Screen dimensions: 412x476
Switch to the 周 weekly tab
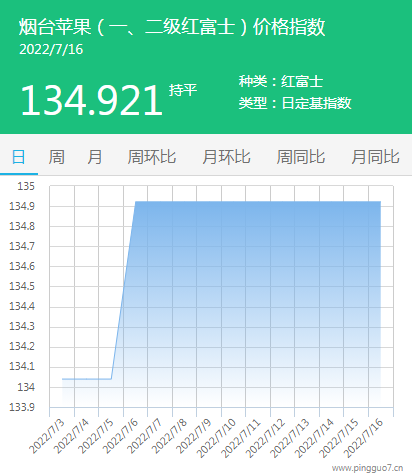tap(57, 157)
